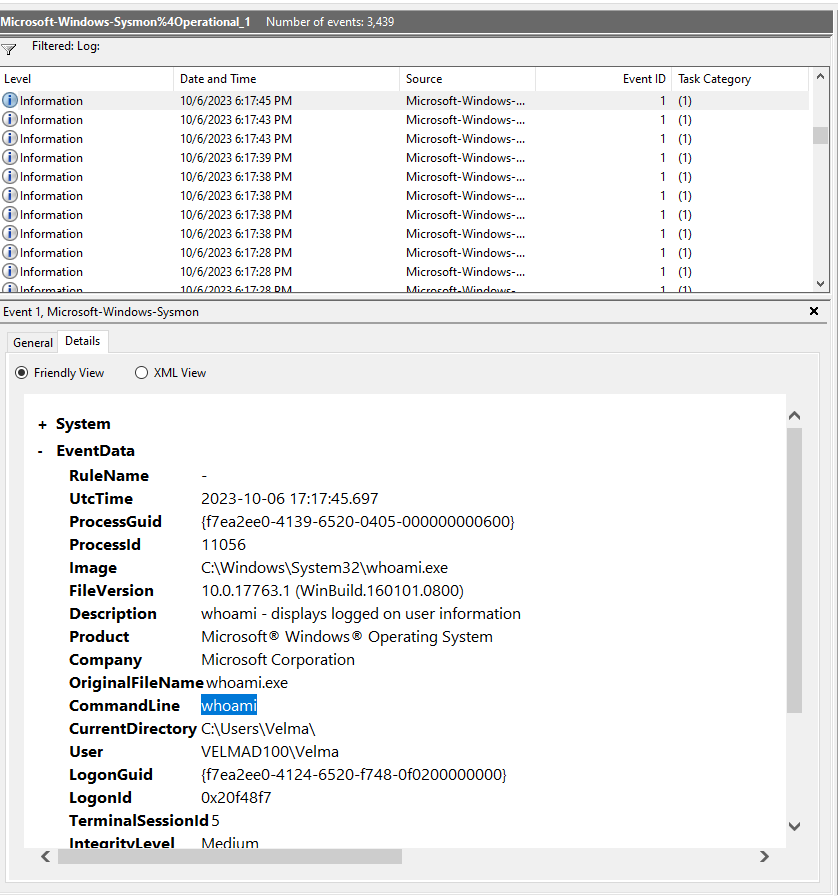Select the XML View radio button

[x=141, y=373]
